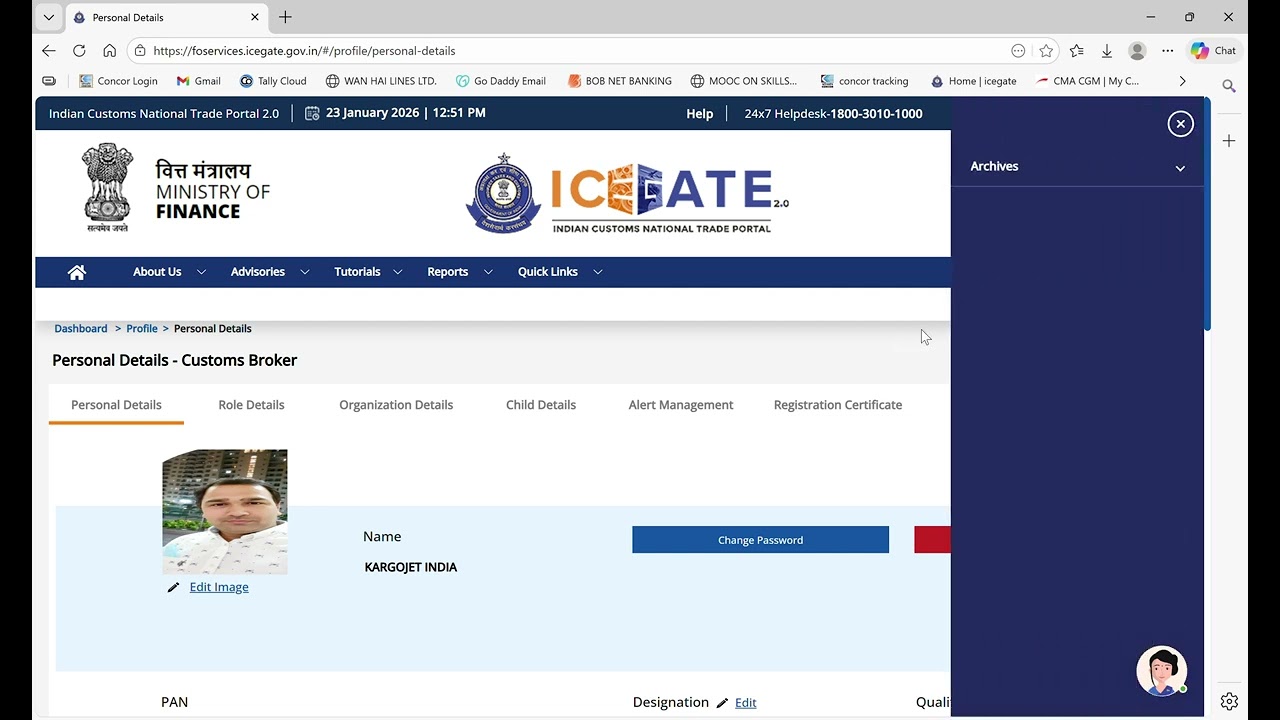The height and width of the screenshot is (720, 1280).
Task: Click Dashboard breadcrumb
Action: pyautogui.click(x=81, y=329)
